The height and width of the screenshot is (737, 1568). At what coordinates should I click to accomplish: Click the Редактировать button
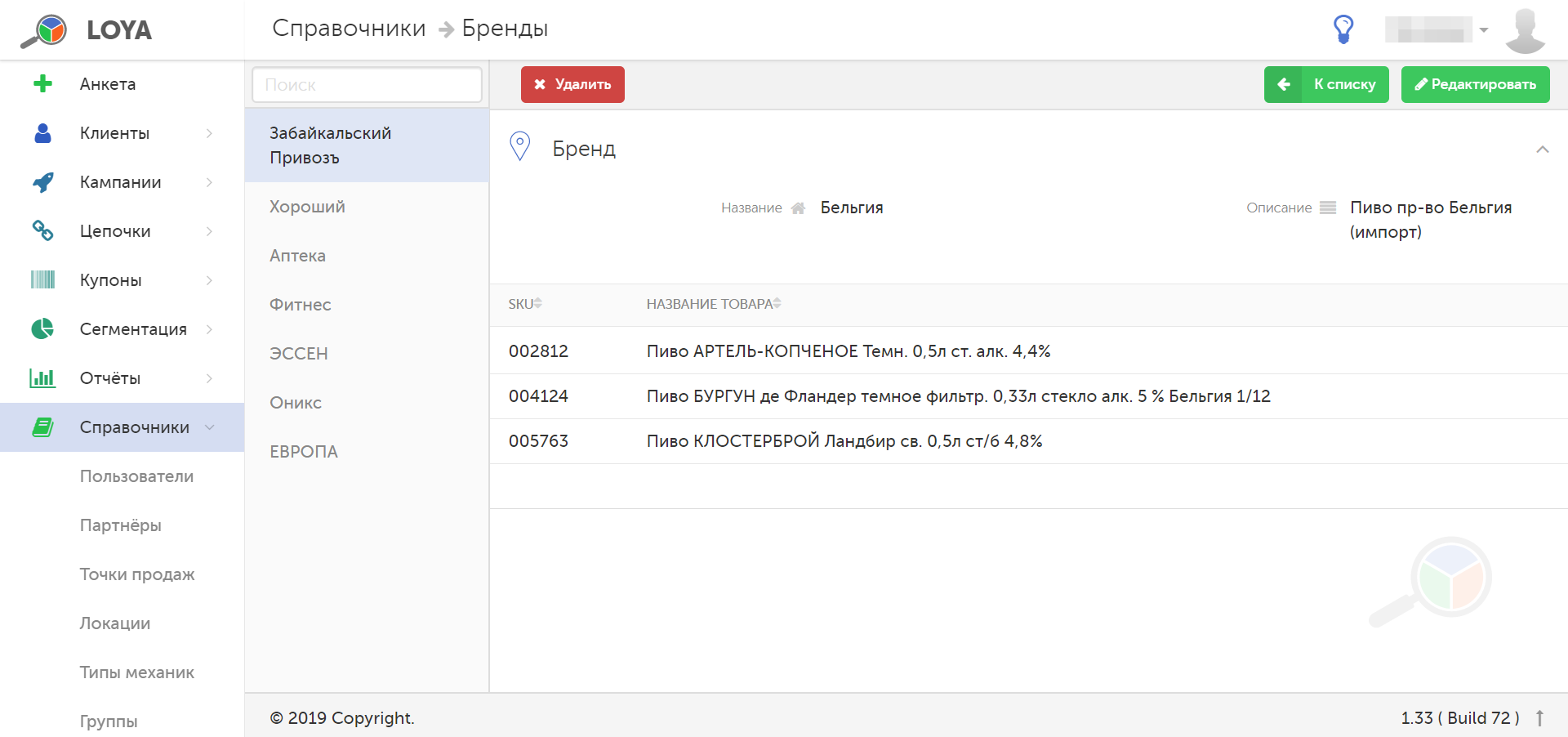[1475, 84]
